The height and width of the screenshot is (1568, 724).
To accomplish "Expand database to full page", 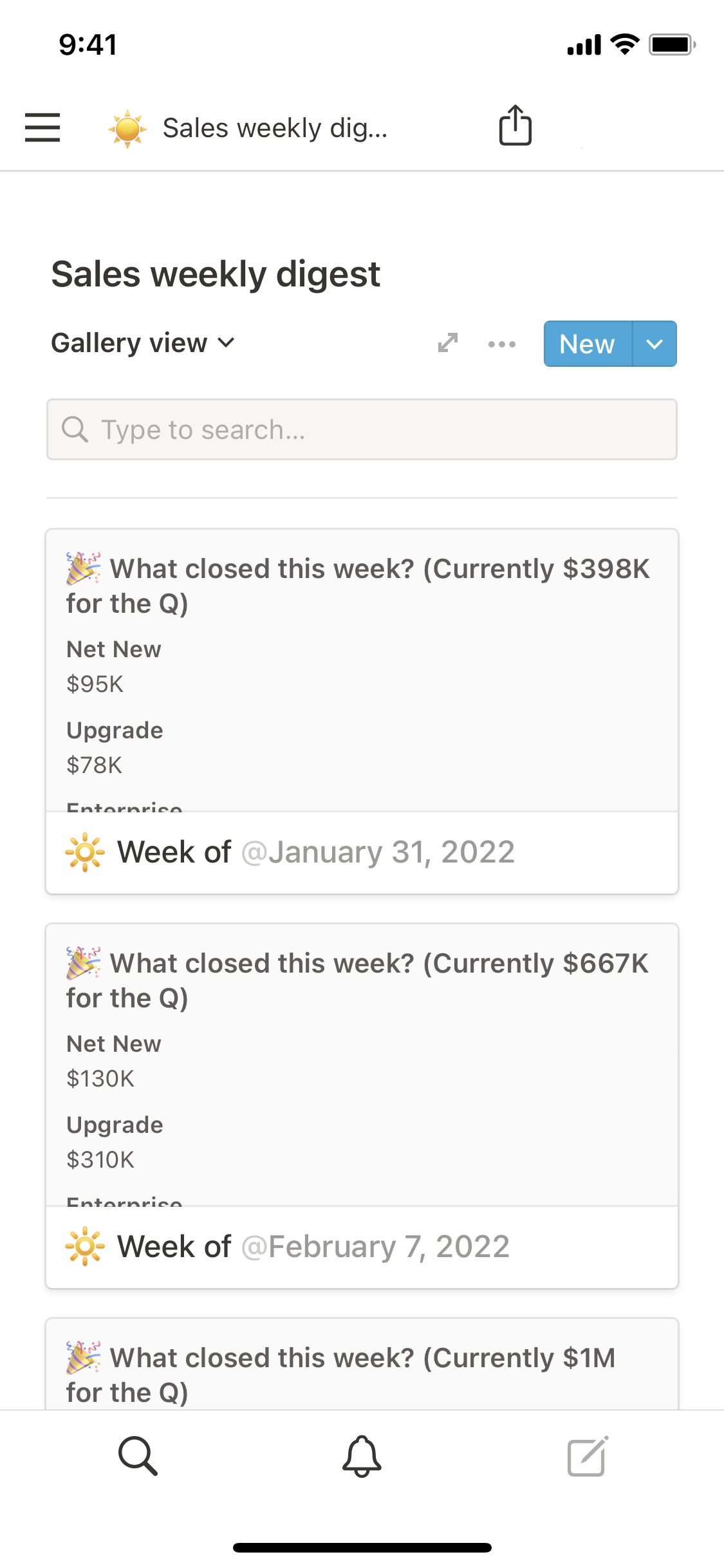I will click(x=448, y=343).
